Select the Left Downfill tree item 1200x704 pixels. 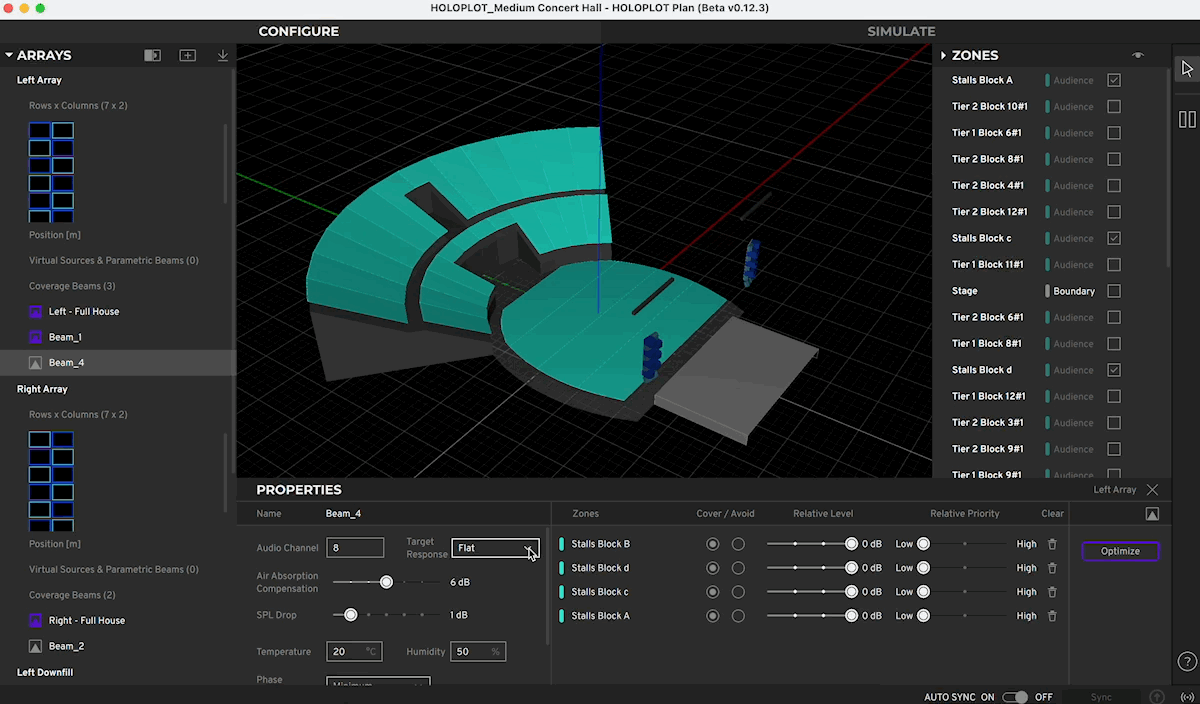click(45, 673)
